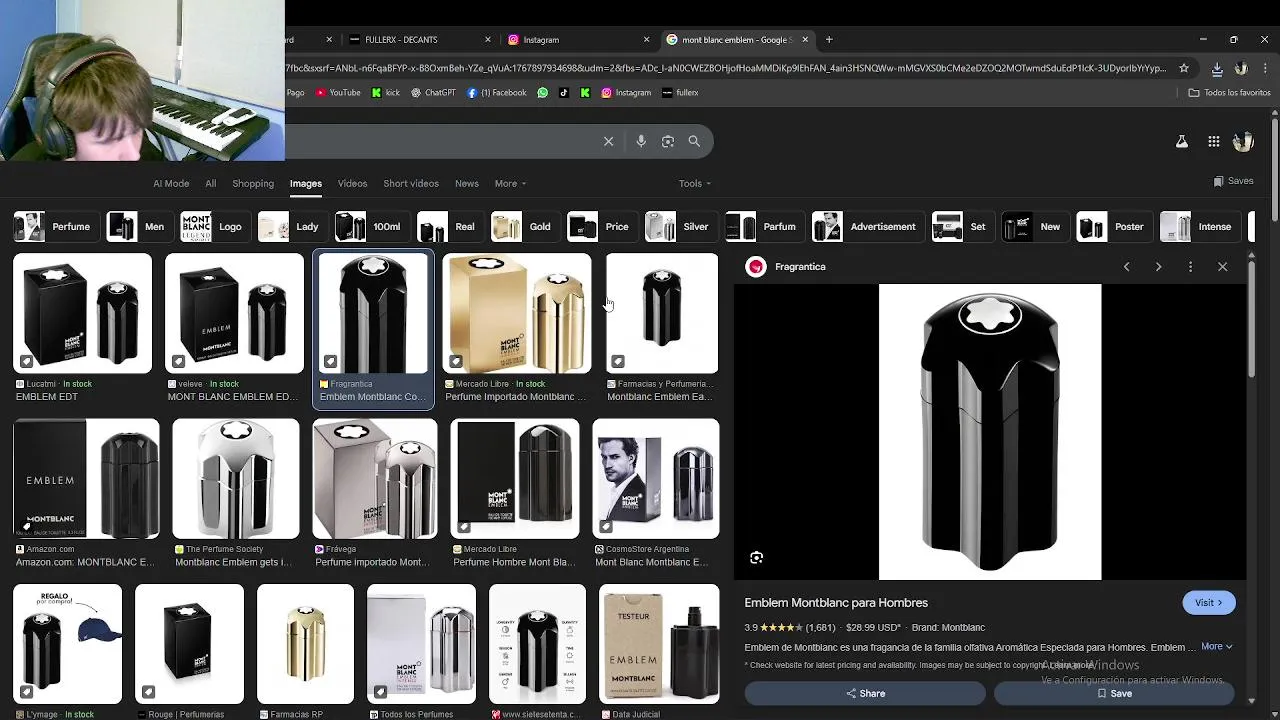Show next image in preview panel
1280x720 pixels.
point(1158,267)
